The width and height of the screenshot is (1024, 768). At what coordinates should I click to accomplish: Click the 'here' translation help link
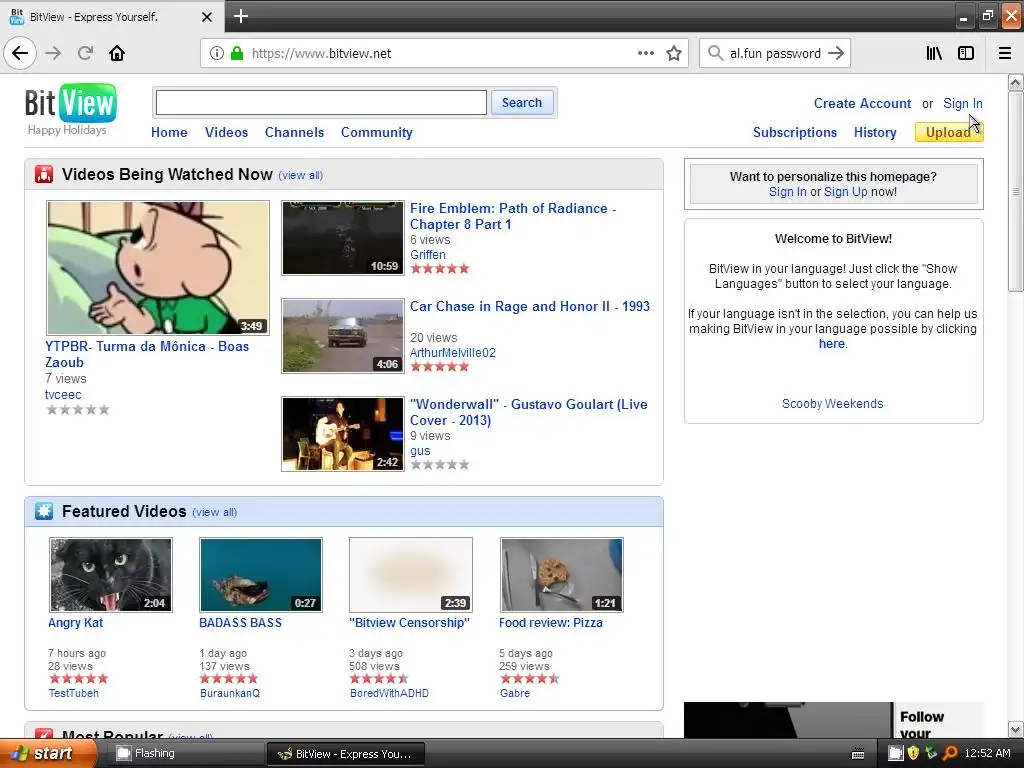831,344
